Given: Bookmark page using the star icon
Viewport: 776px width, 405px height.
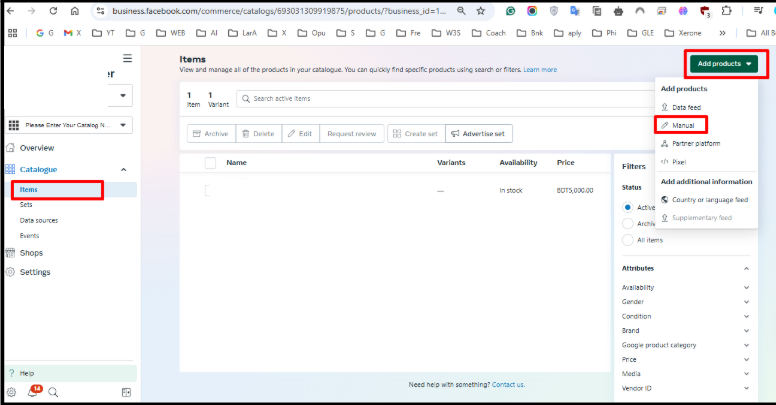Looking at the screenshot, I should pos(481,11).
